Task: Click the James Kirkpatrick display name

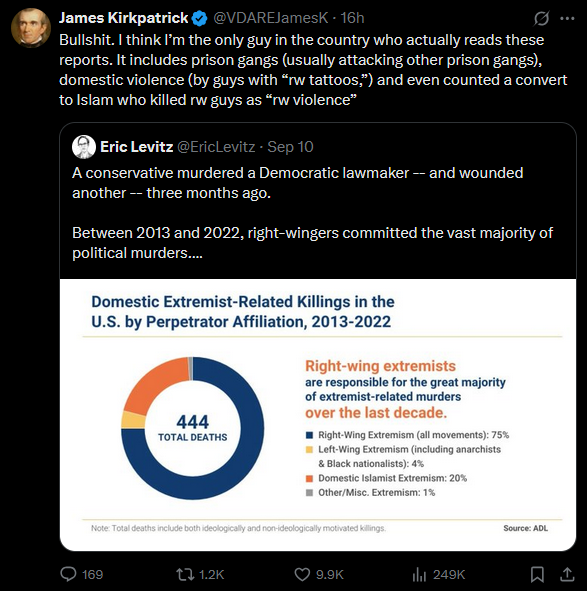Action: (123, 18)
